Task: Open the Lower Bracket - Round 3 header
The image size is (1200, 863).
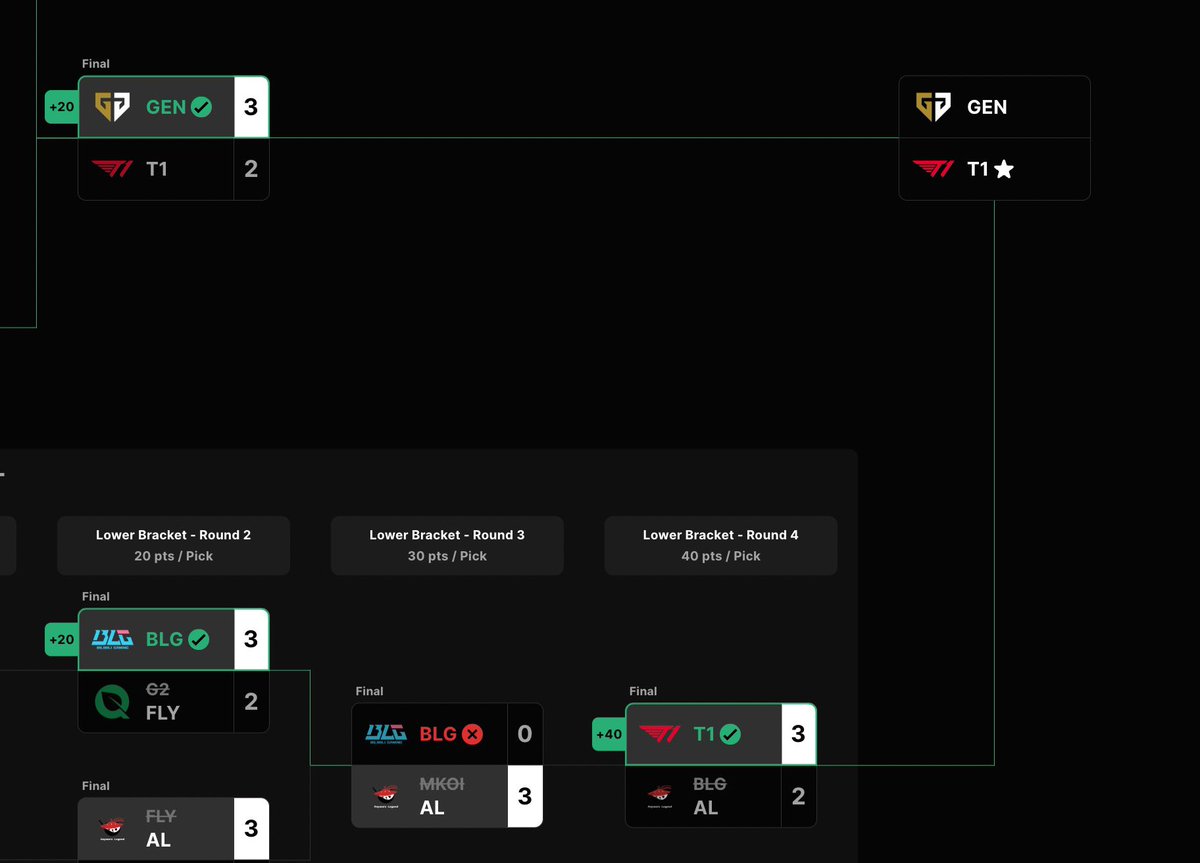Action: click(447, 545)
